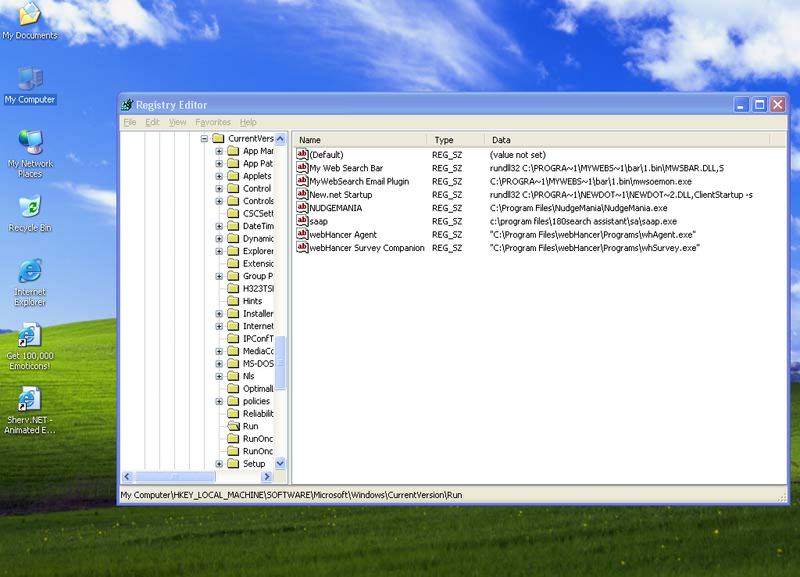
Task: Open the View menu
Action: [177, 122]
